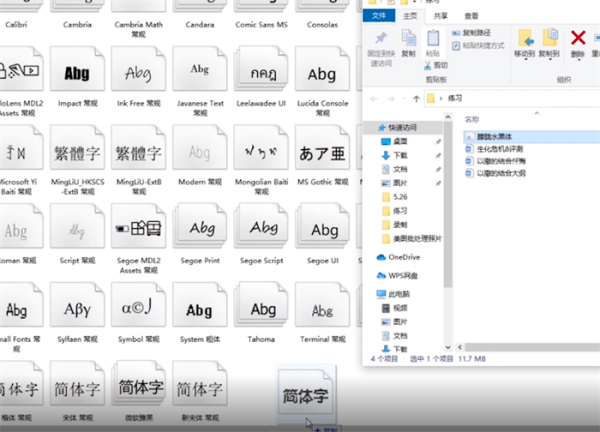Select the MS Gothic 常规 font
This screenshot has width=600, height=432.
pyautogui.click(x=322, y=148)
